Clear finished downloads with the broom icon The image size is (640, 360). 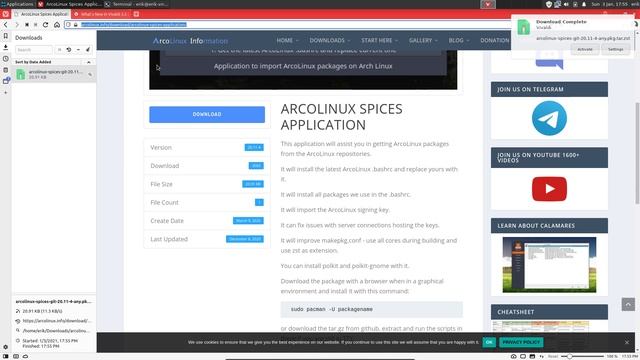tap(88, 49)
